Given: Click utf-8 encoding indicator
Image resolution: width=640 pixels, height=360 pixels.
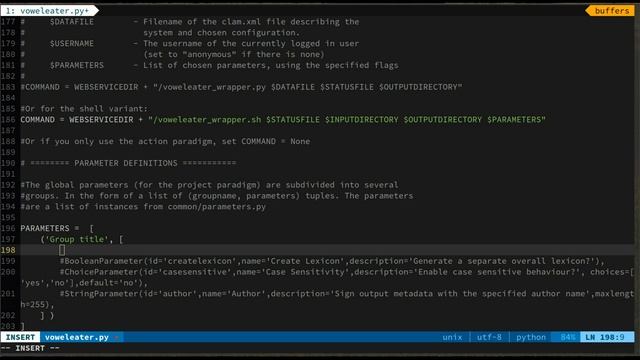Looking at the screenshot, I should coord(489,337).
